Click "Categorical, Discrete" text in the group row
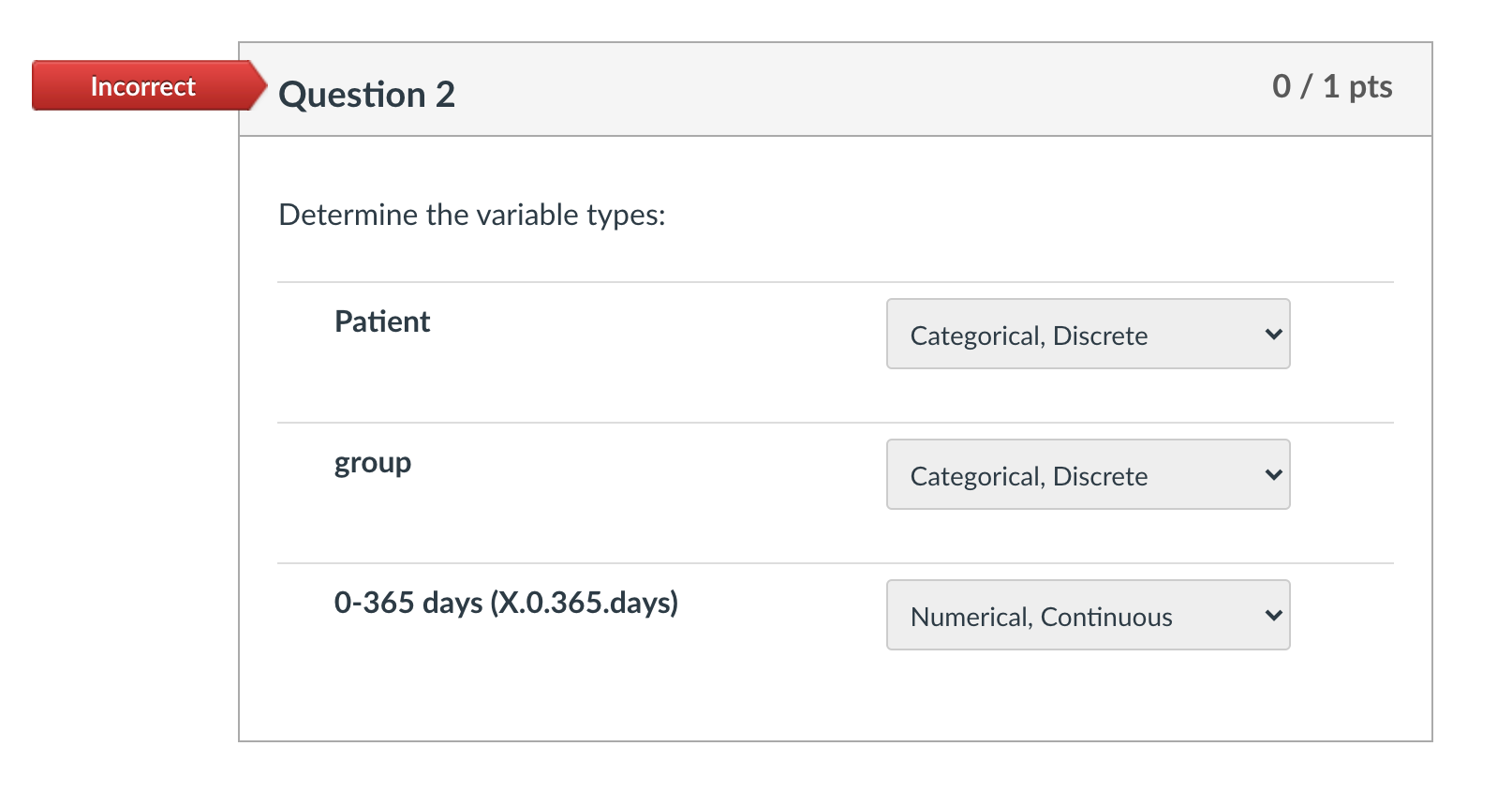The width and height of the screenshot is (1512, 791). 1029,476
